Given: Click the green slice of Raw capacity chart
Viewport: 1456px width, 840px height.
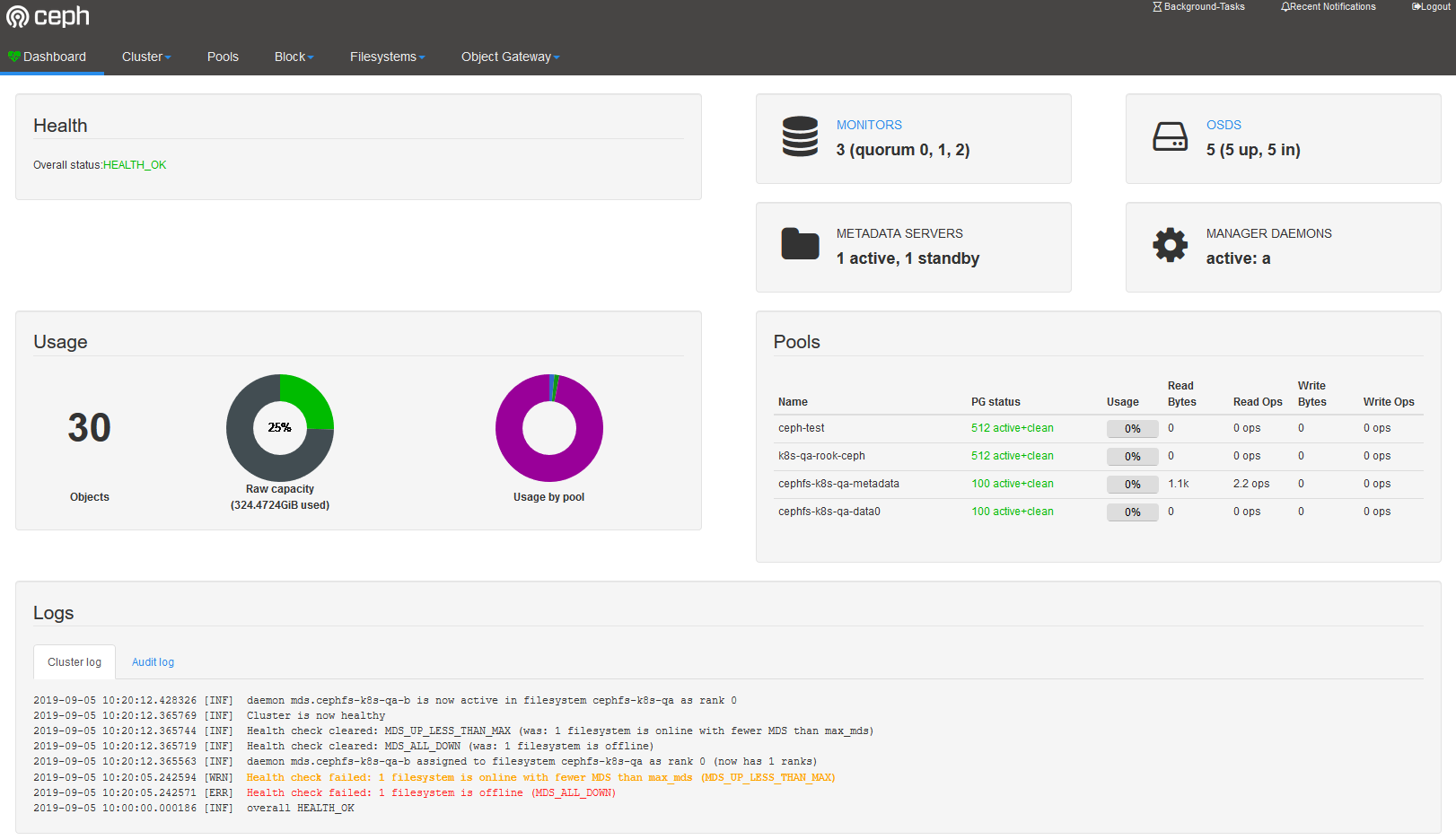Looking at the screenshot, I should (308, 401).
